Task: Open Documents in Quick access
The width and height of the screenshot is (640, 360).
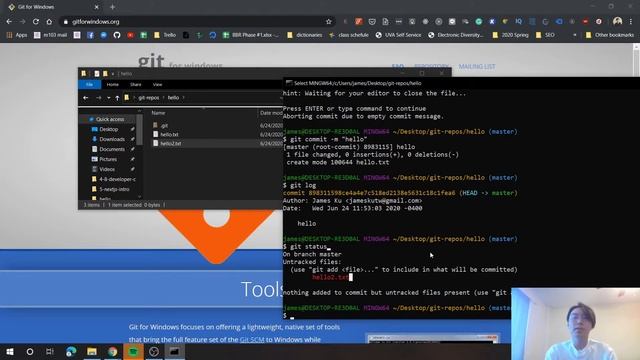Action: (112, 149)
